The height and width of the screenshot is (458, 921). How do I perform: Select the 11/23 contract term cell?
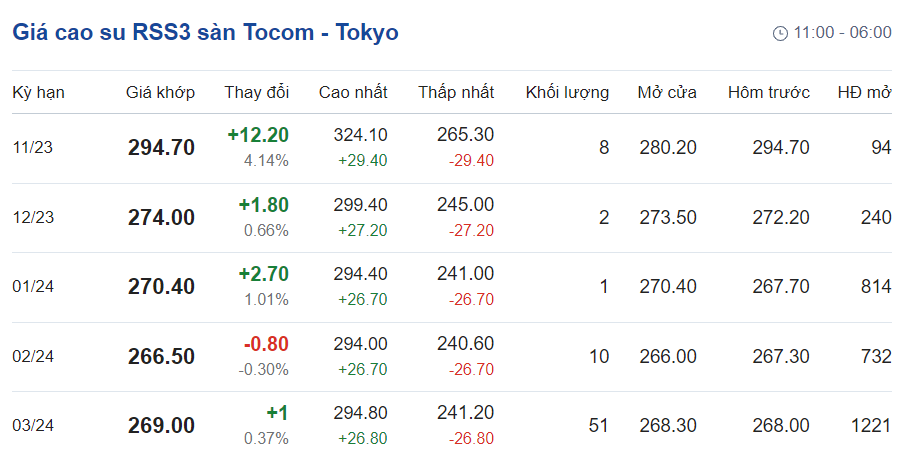click(32, 148)
